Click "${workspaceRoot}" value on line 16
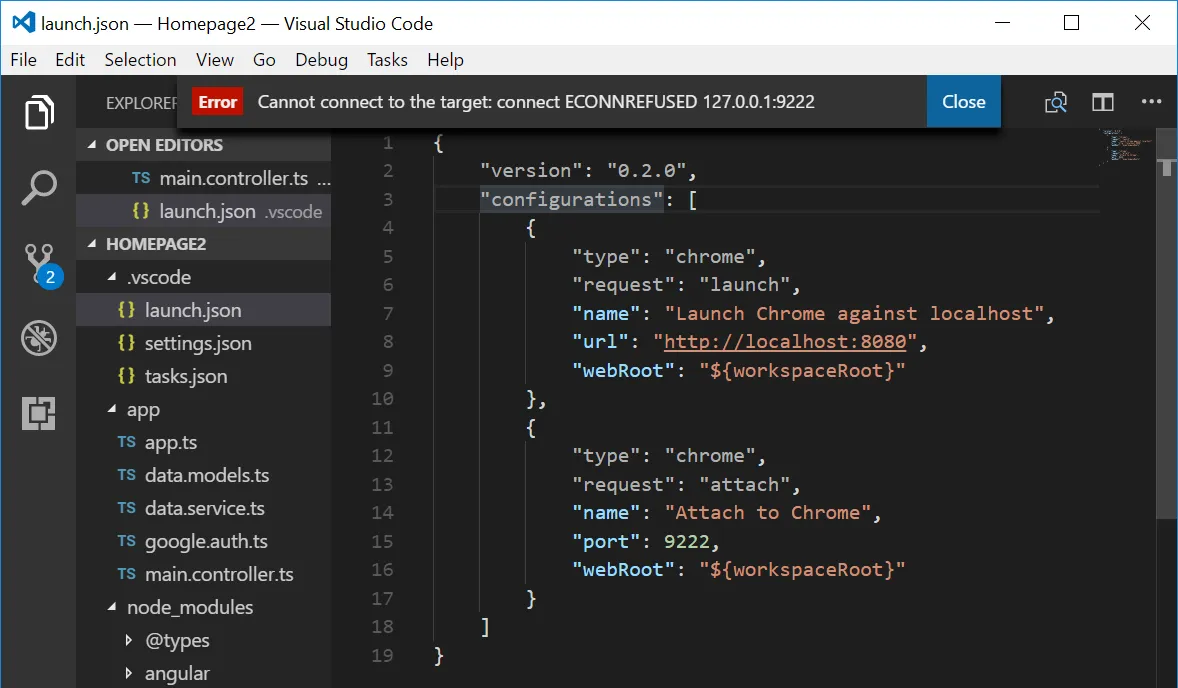This screenshot has height=688, width=1178. (802, 570)
